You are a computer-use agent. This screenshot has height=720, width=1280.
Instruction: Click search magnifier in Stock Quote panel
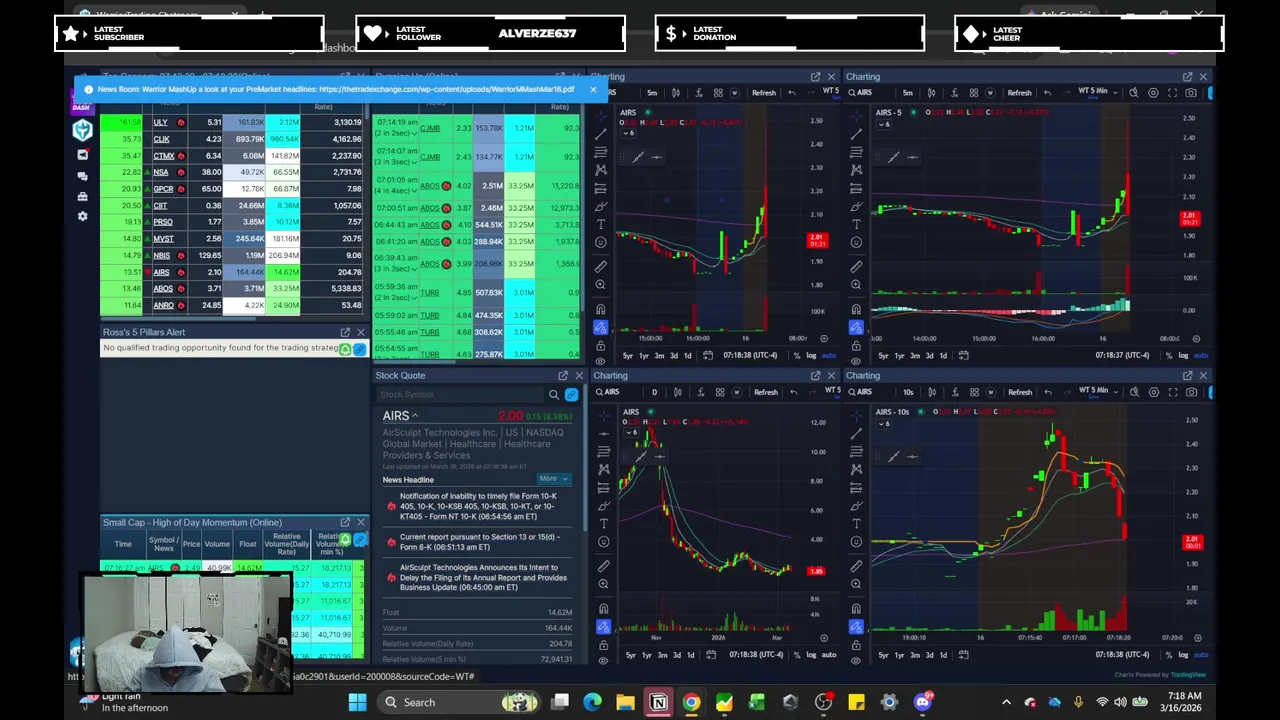click(553, 394)
